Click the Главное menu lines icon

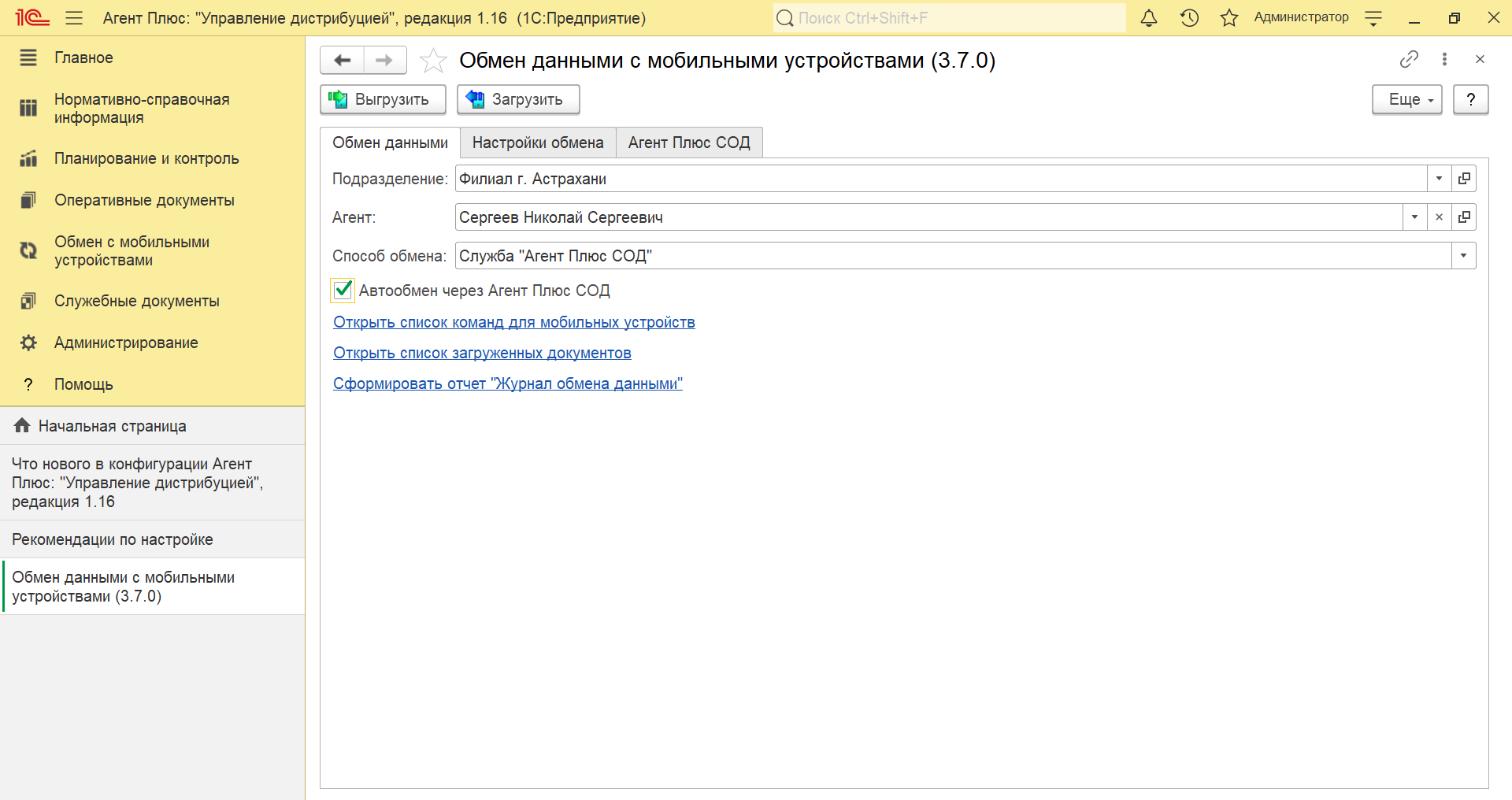point(28,57)
